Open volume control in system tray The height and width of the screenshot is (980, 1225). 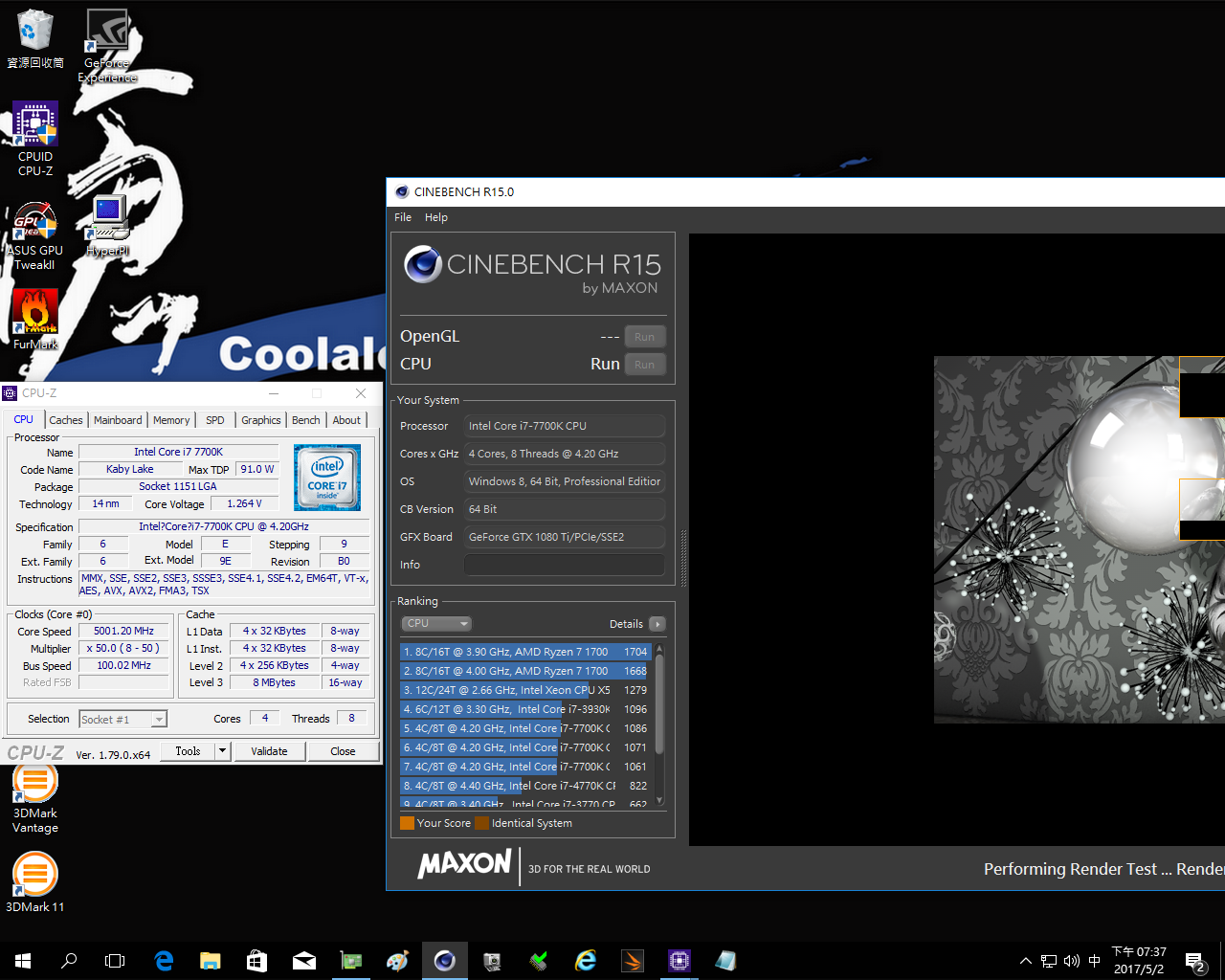click(1072, 961)
